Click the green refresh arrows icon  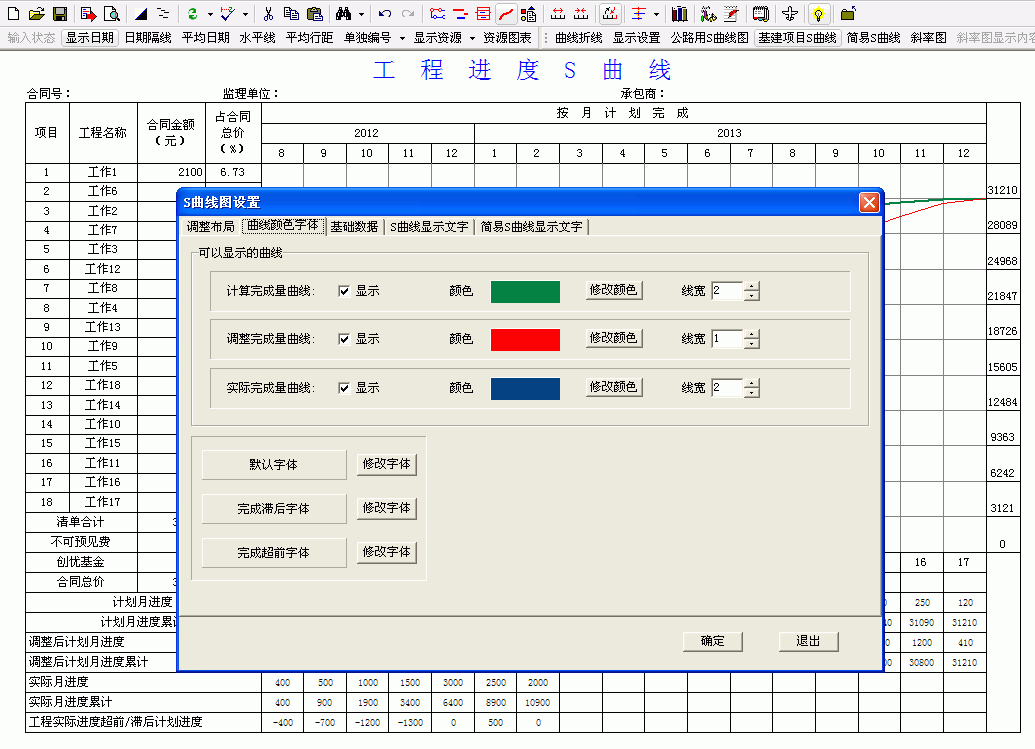point(192,13)
